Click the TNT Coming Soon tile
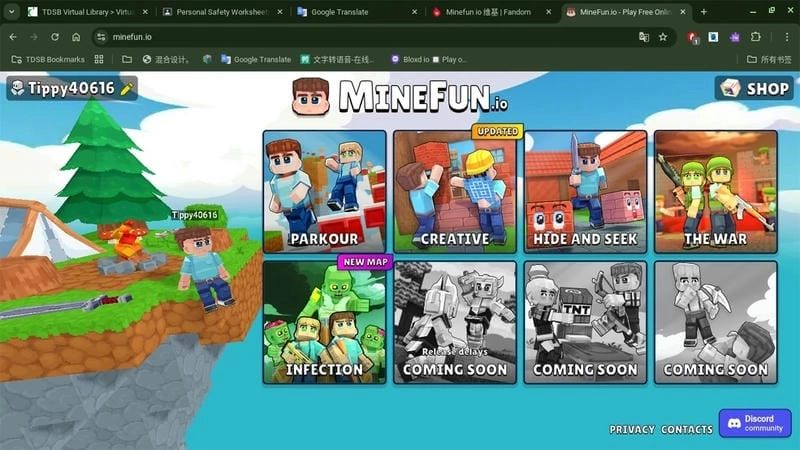The image size is (800, 450). point(585,322)
